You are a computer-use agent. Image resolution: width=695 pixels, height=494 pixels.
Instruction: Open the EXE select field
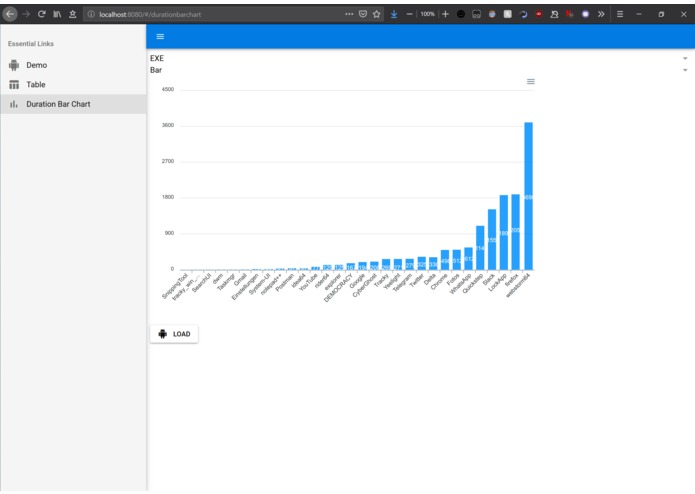point(419,58)
